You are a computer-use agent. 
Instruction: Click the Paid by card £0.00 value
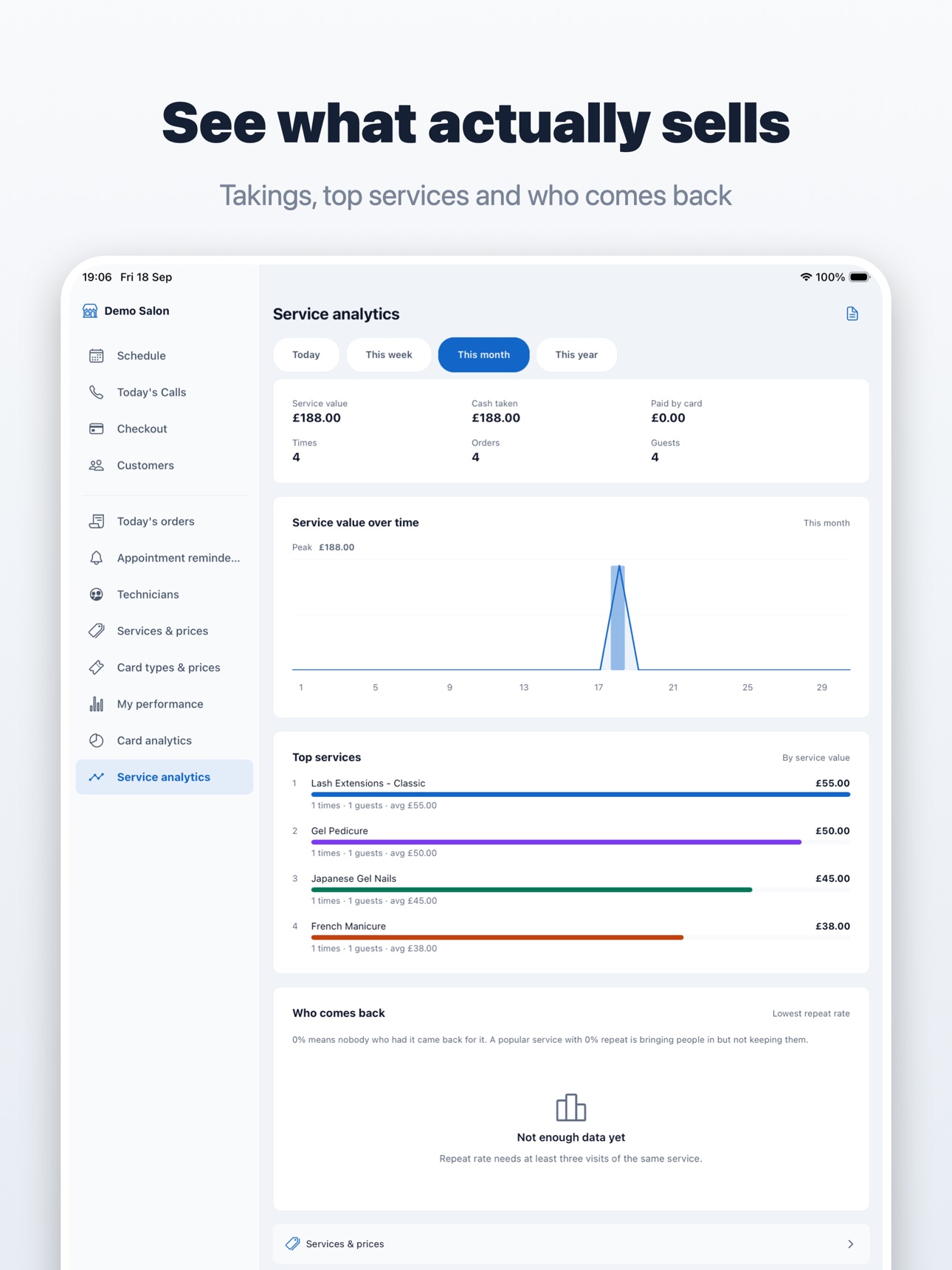coord(668,418)
